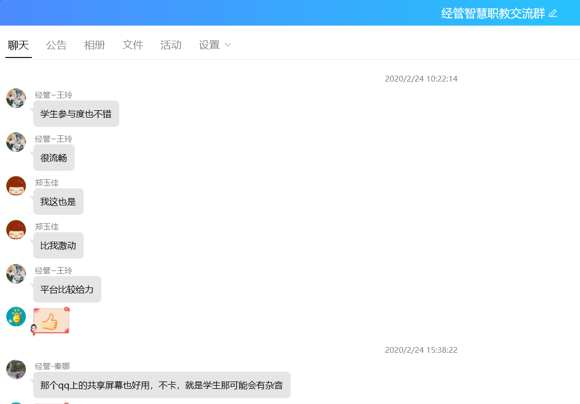This screenshot has height=404, width=580.
Task: Click the group title 经管智慧职教交流群
Action: [x=493, y=14]
